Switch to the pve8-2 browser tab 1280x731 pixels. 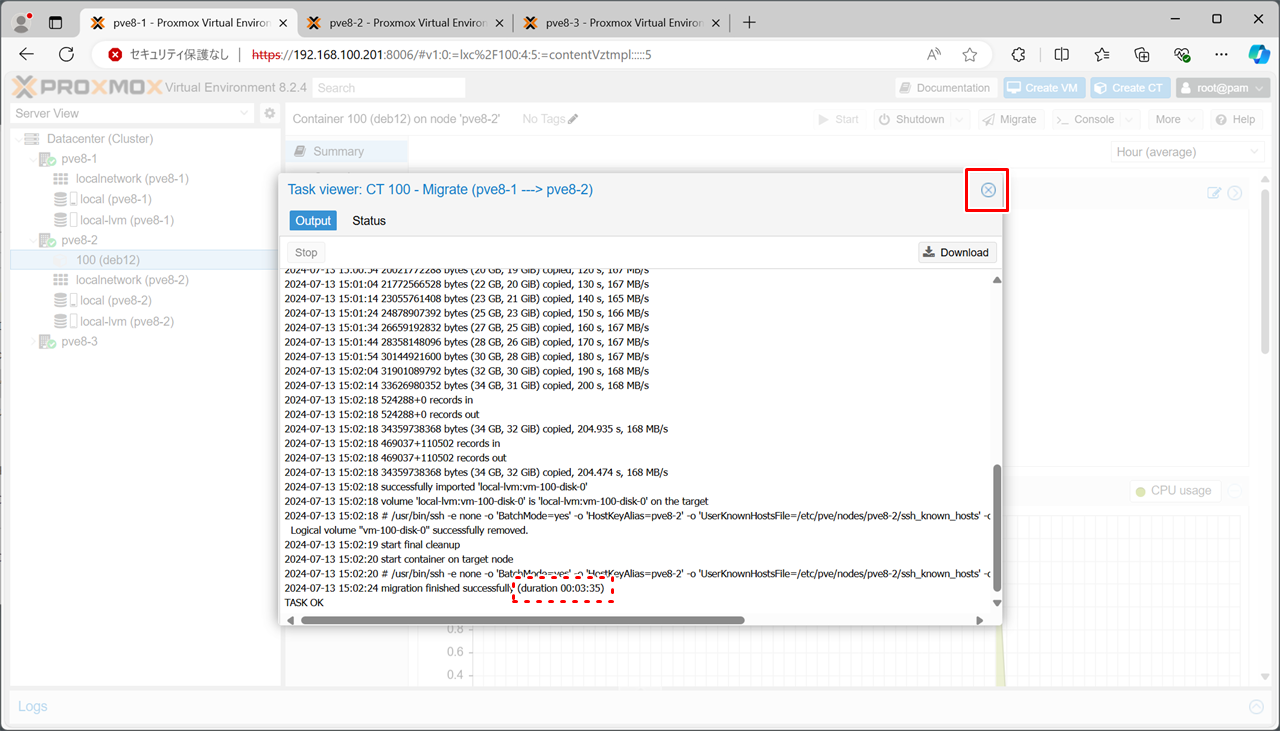[405, 22]
